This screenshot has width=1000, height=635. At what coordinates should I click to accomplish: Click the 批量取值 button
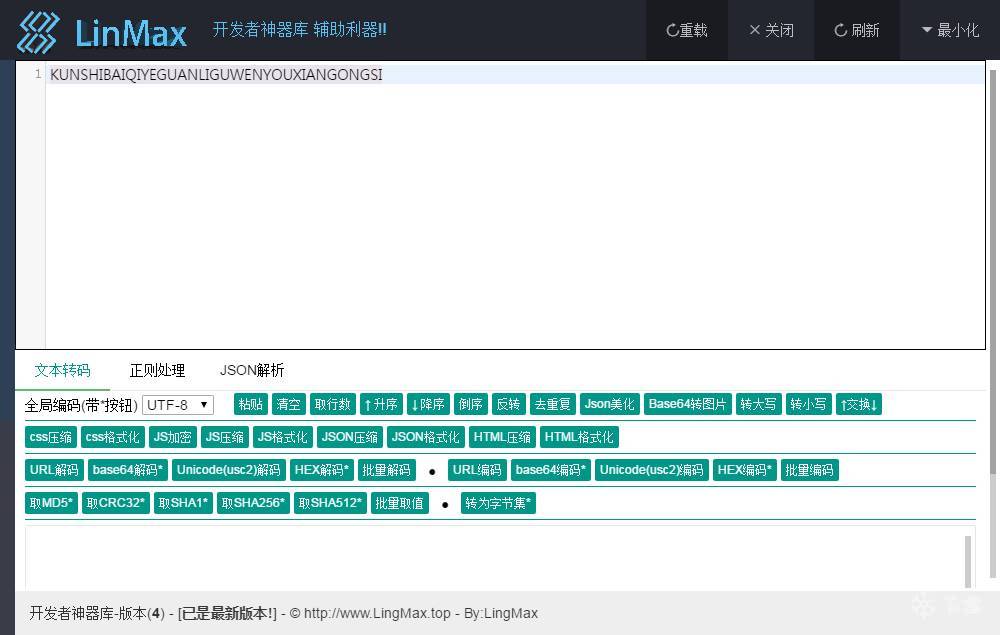coord(399,503)
